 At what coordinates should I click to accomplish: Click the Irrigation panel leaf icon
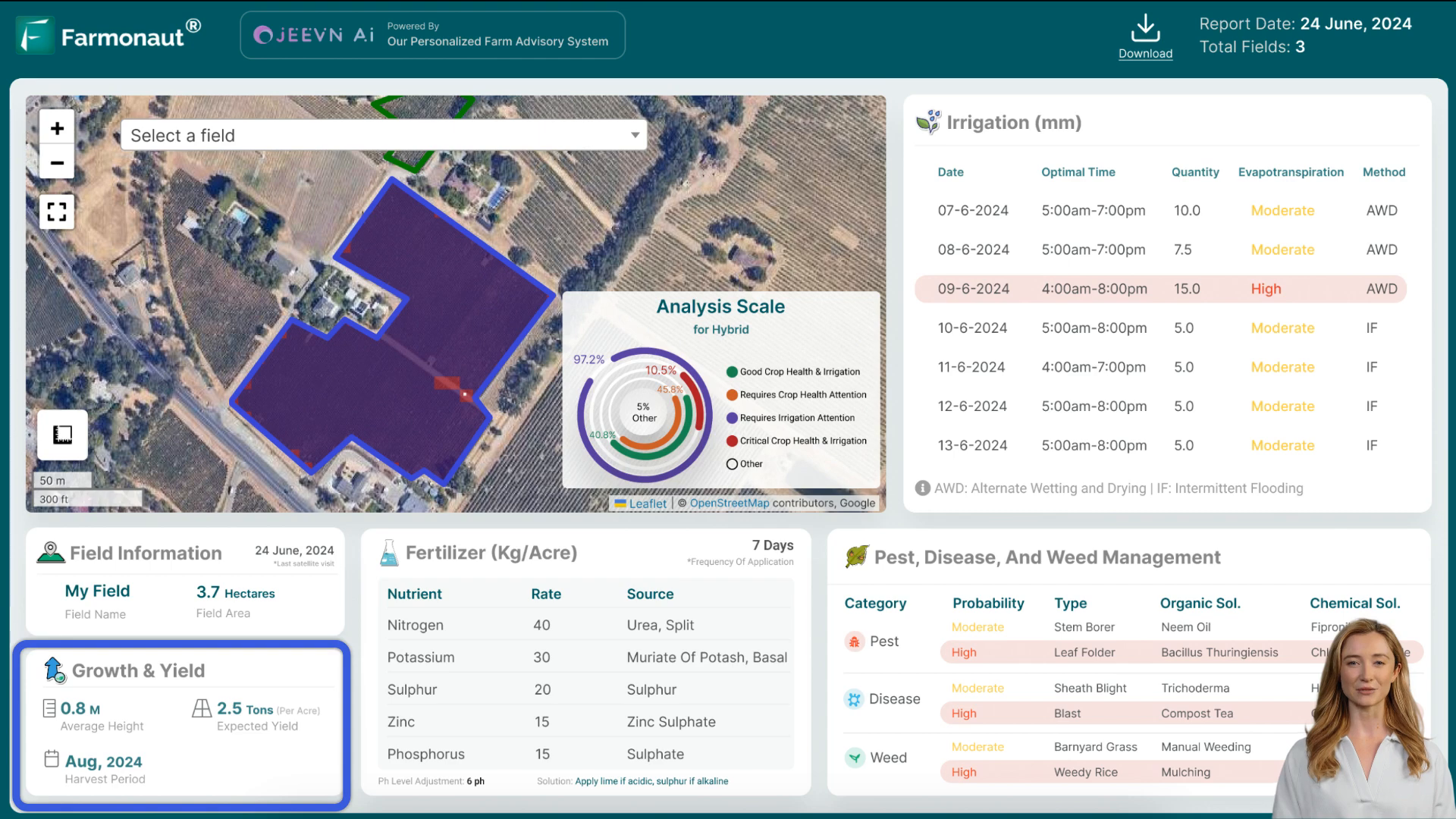pyautogui.click(x=927, y=122)
